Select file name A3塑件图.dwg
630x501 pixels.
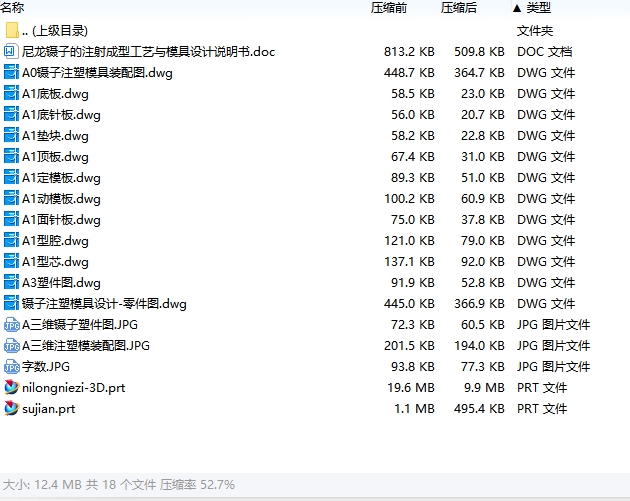click(x=61, y=282)
